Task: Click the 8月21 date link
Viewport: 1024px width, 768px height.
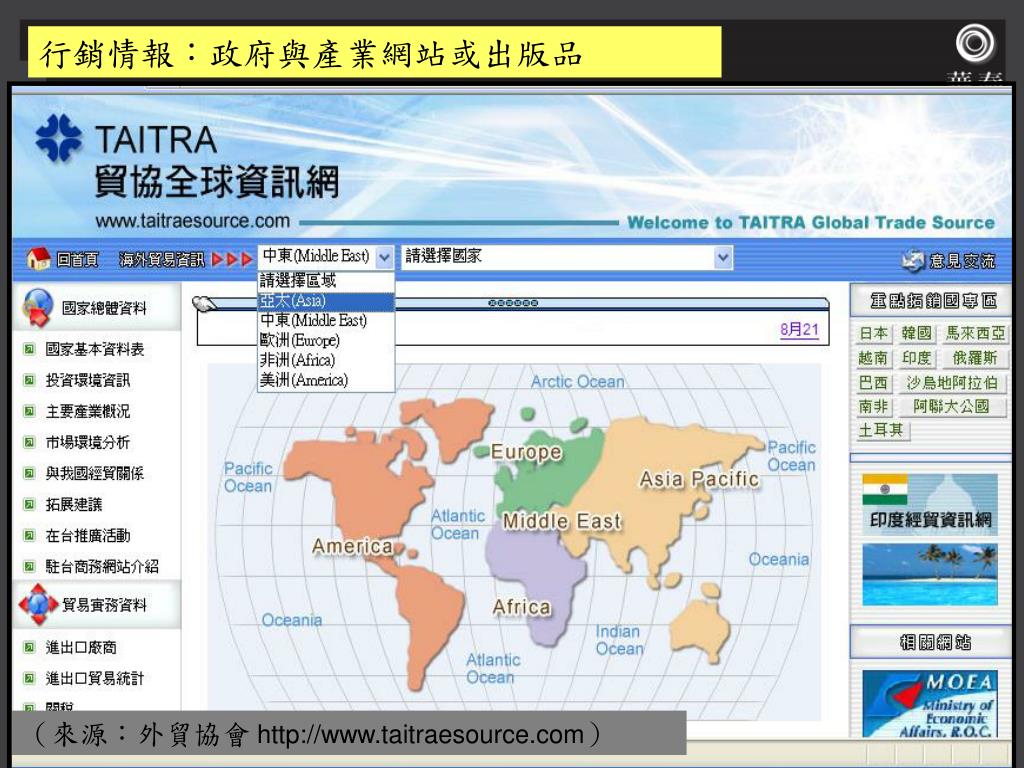Action: [x=799, y=329]
